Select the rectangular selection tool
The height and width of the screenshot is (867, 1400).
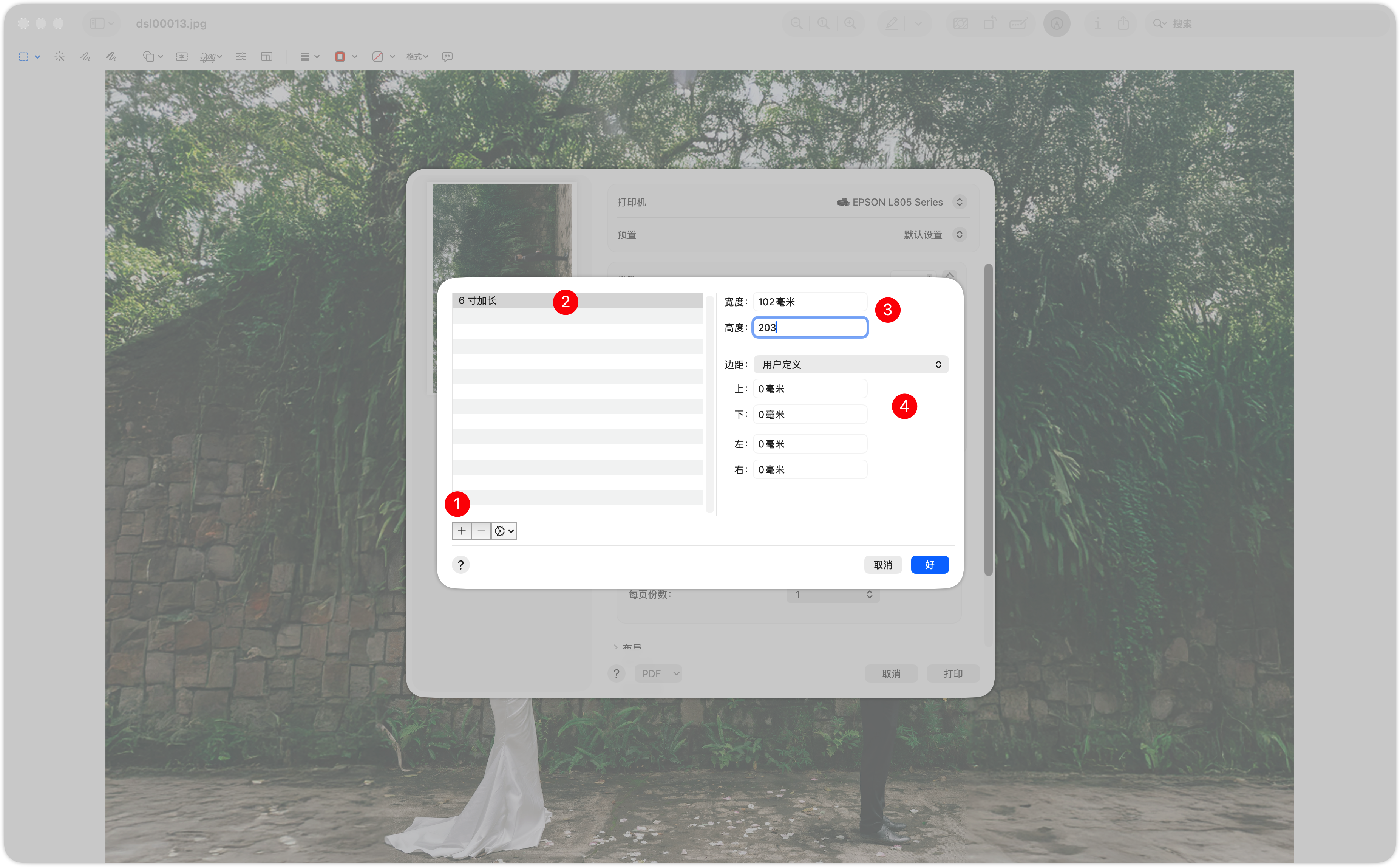tap(23, 57)
